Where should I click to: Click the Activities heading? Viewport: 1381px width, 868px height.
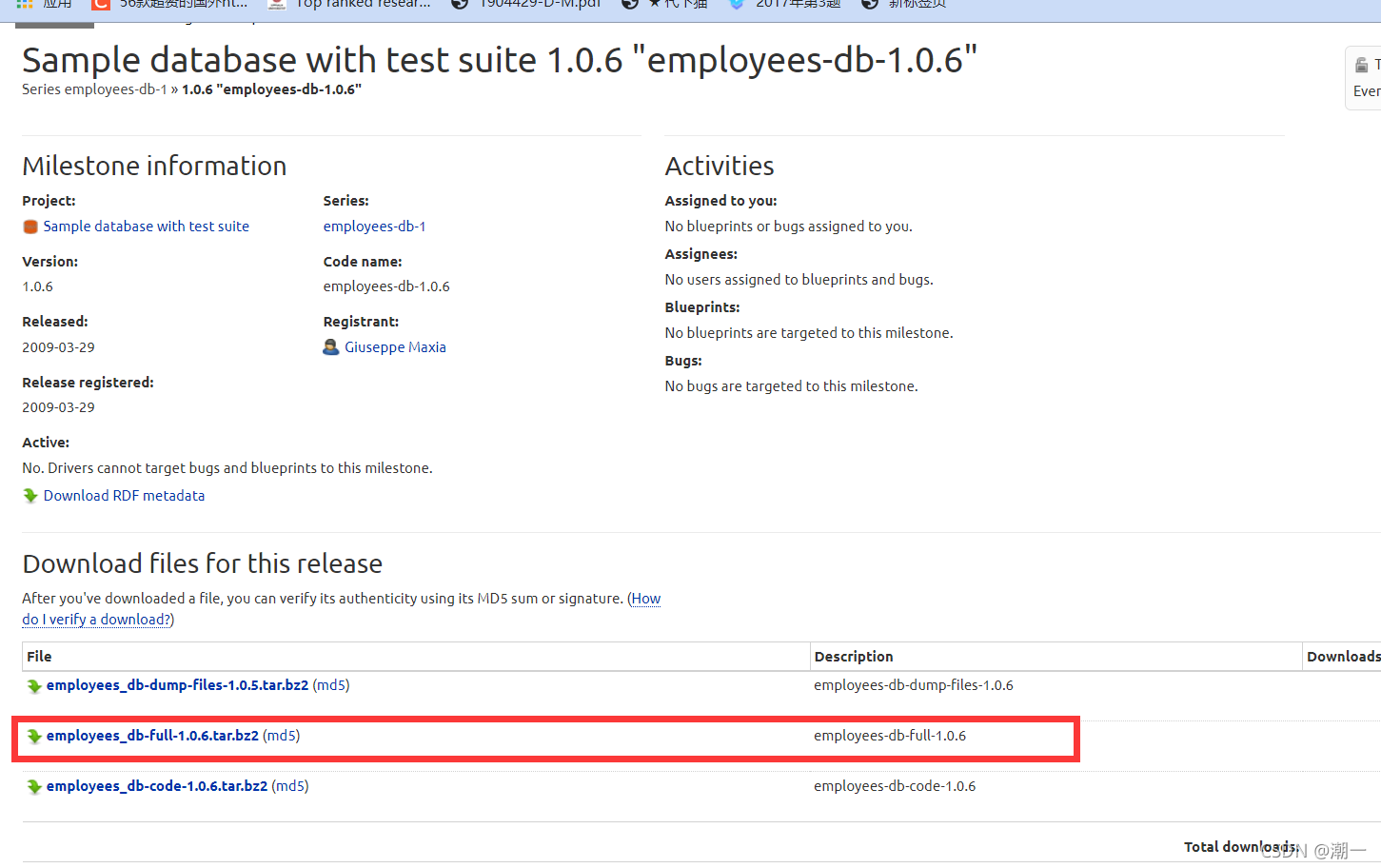(720, 166)
